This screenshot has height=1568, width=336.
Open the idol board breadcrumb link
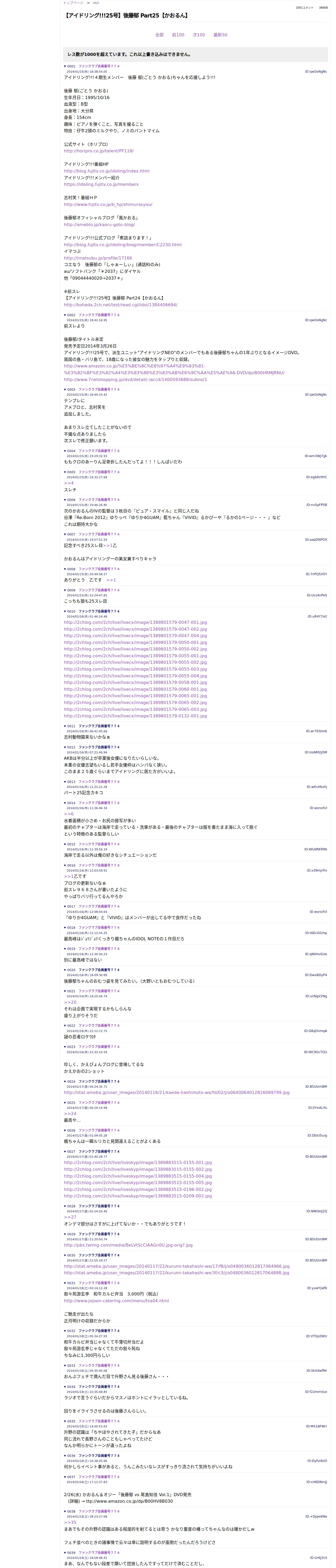(96, 3)
